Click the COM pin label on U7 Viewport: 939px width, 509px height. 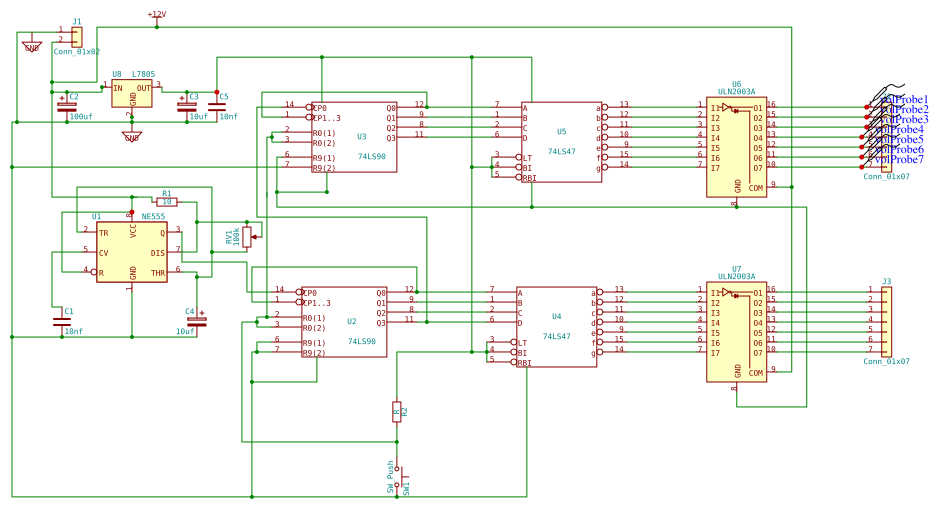point(756,372)
